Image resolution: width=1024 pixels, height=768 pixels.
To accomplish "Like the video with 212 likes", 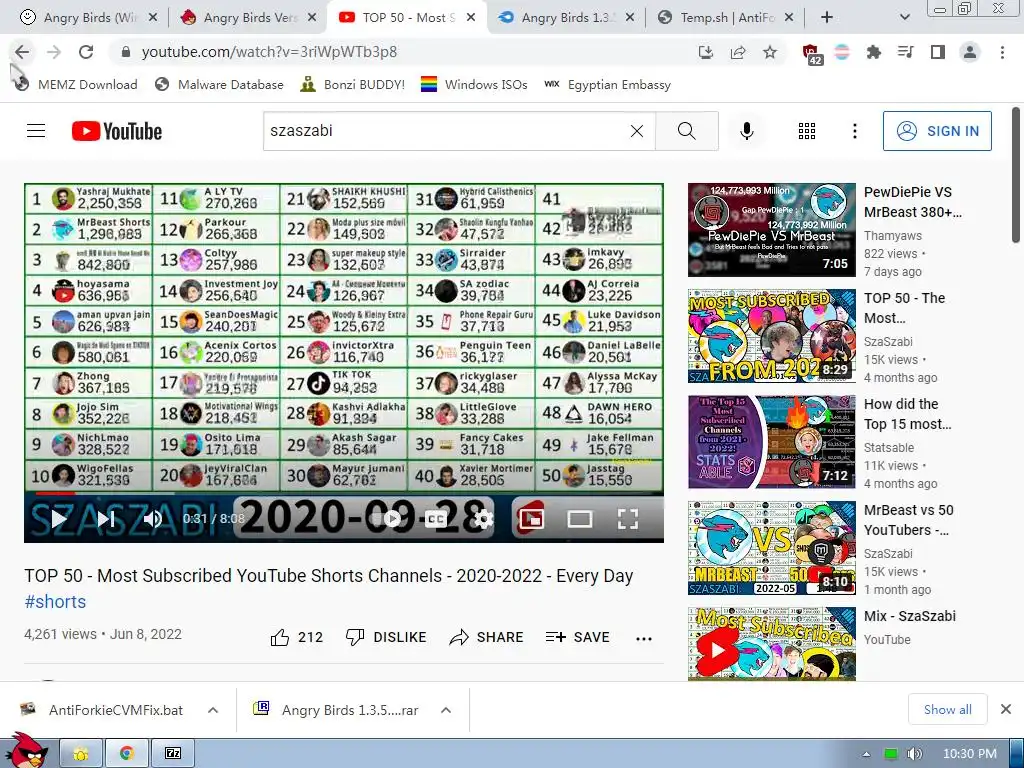I will [x=297, y=637].
